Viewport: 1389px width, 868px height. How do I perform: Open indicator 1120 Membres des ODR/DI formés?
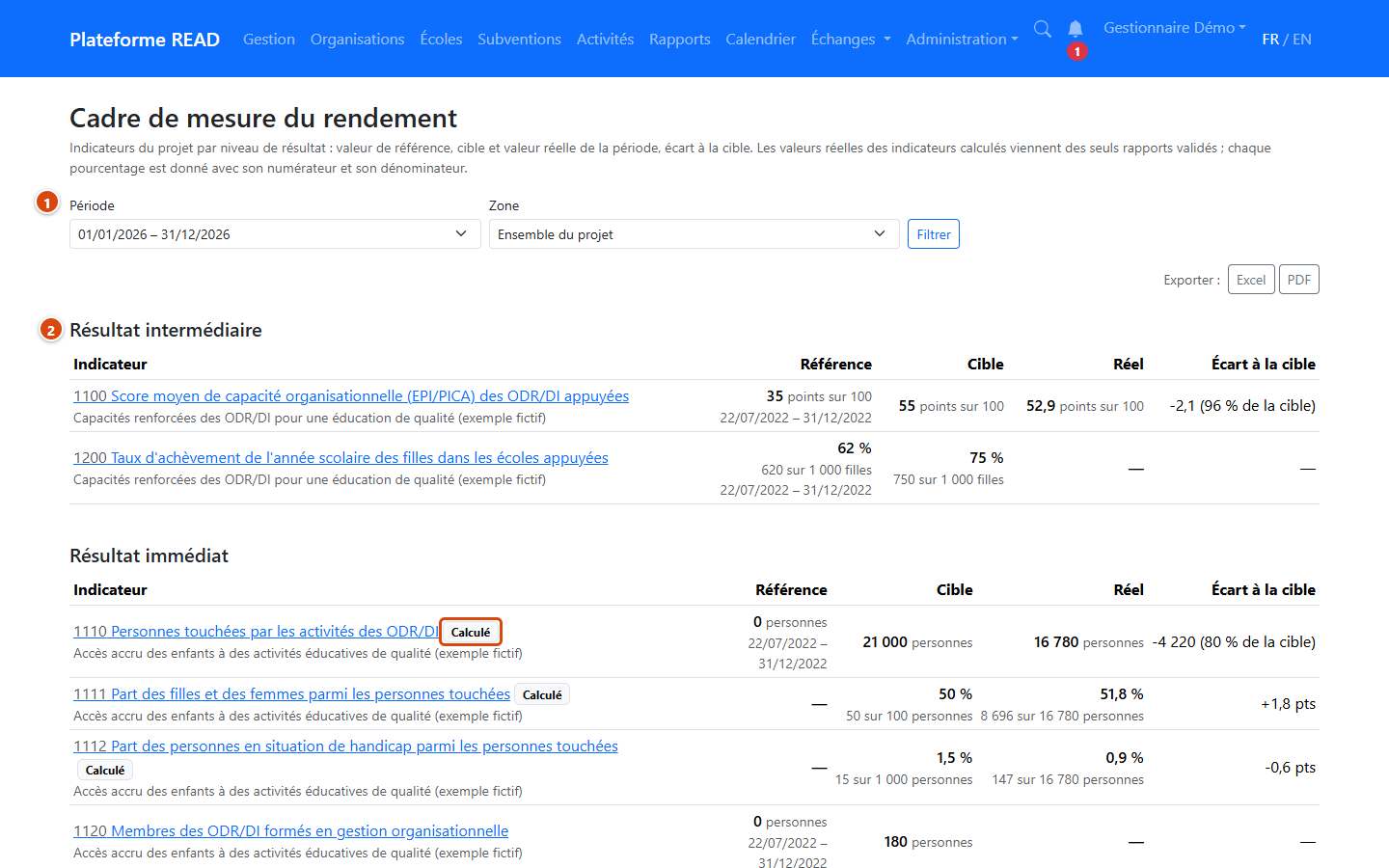pyautogui.click(x=290, y=831)
